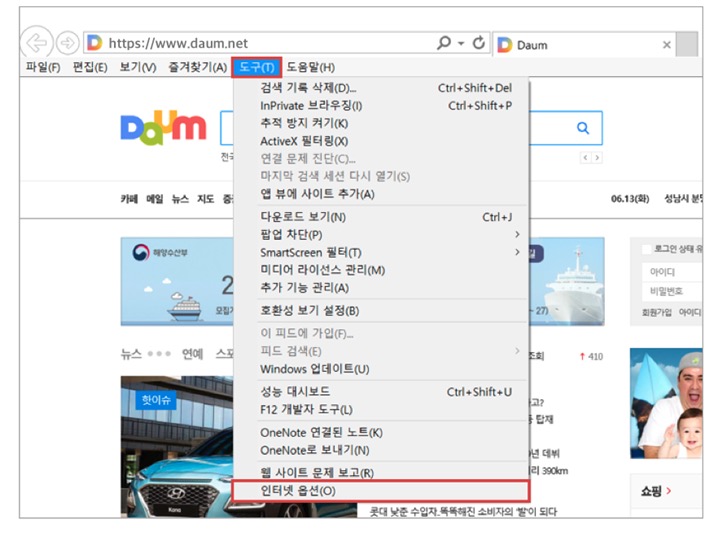The width and height of the screenshot is (721, 533).
Task: Select 호환성 보기 설정(B) entry
Action: (x=382, y=311)
